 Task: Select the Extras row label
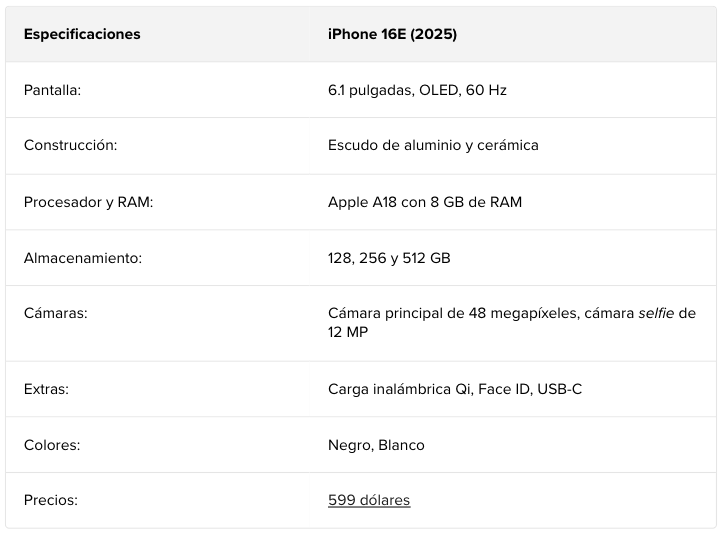(x=46, y=389)
